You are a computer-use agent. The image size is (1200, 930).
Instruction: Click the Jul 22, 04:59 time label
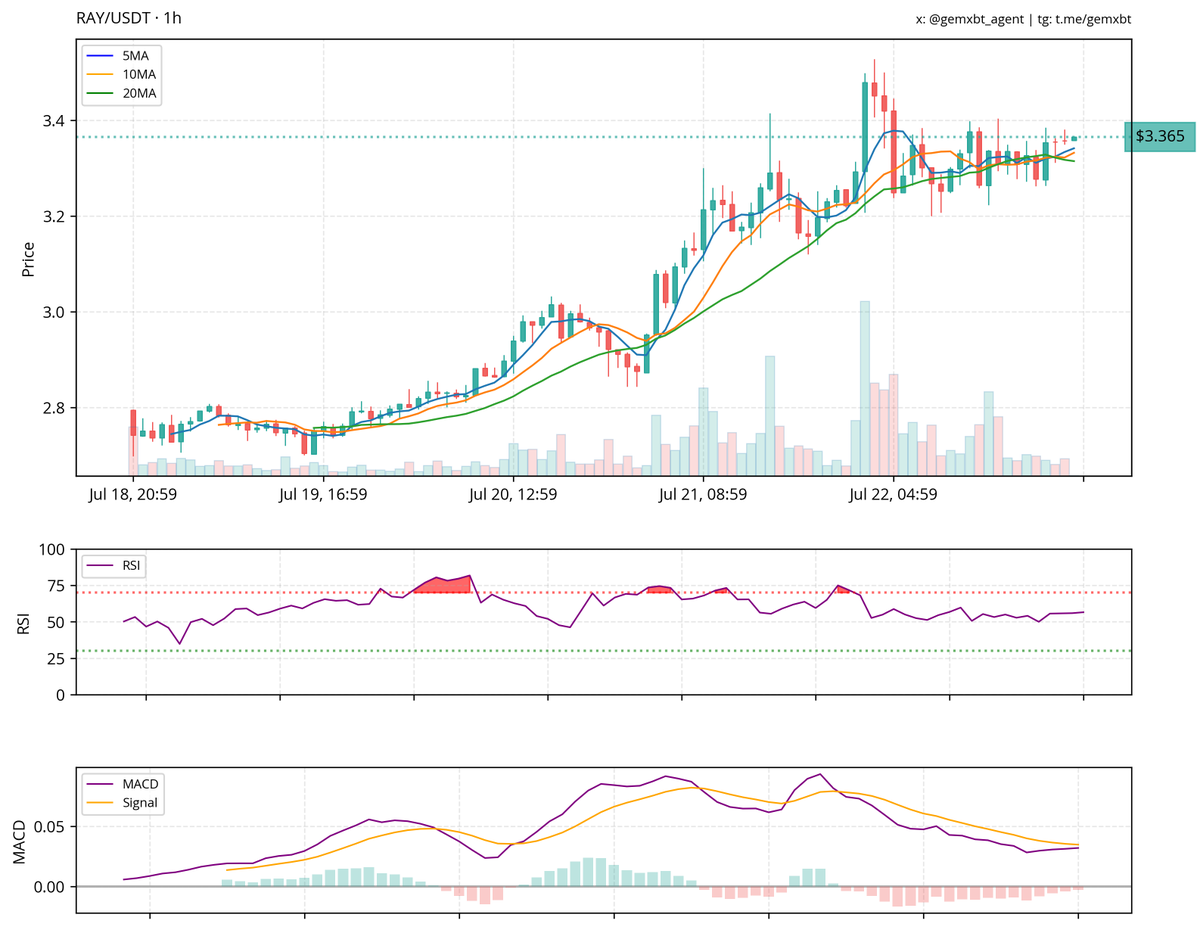click(x=893, y=494)
